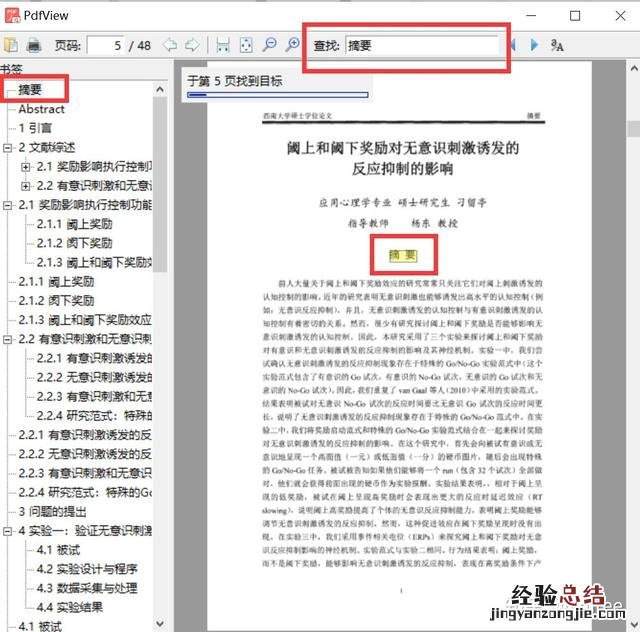Find next match arrow
Viewport: 640px width, 632px height.
[534, 45]
